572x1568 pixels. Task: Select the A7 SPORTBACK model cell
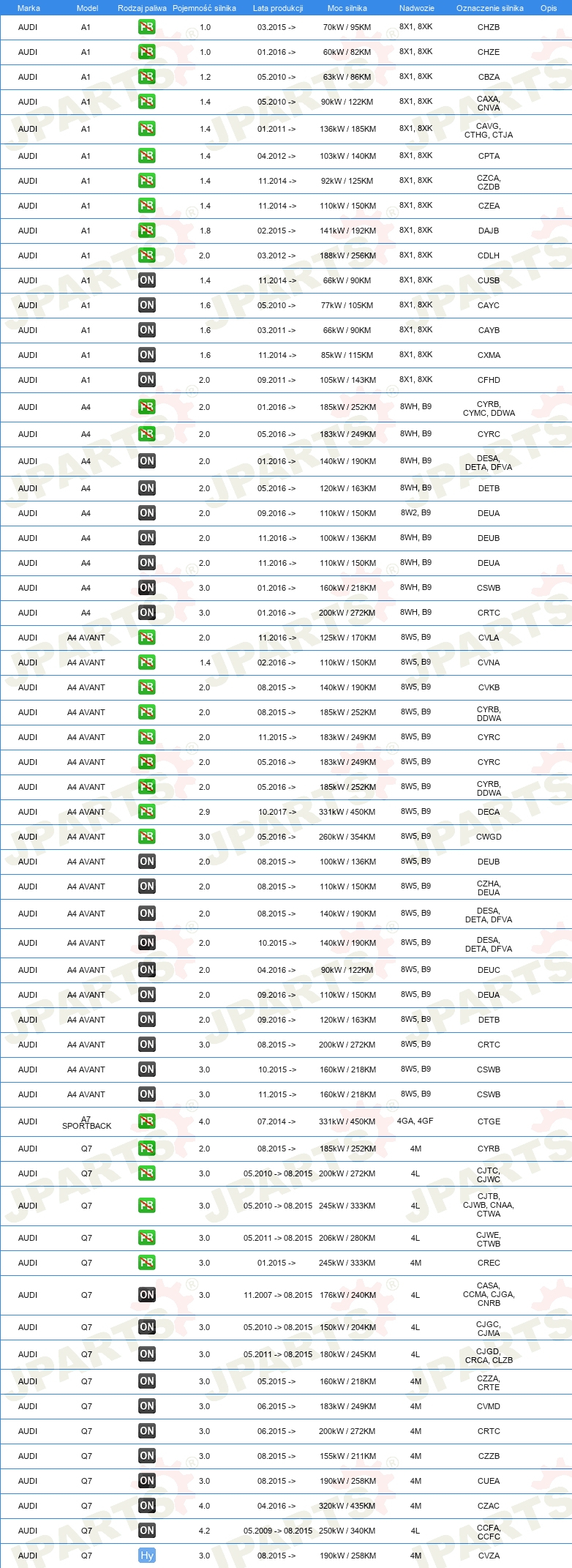coord(86,1123)
